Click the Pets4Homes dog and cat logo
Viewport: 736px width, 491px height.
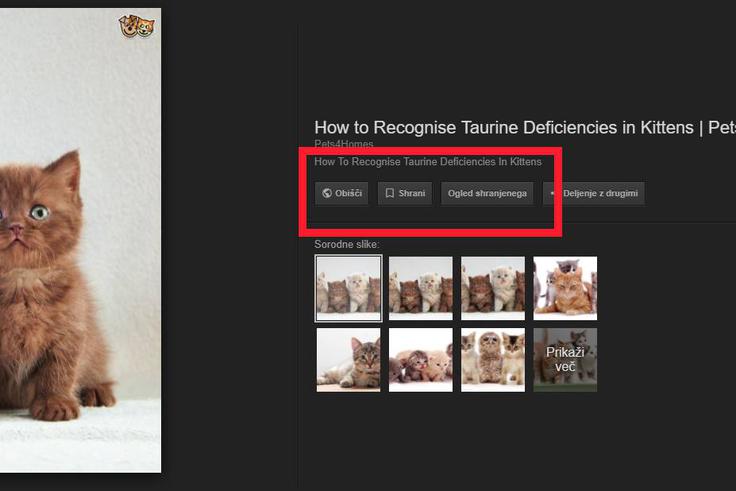click(137, 26)
